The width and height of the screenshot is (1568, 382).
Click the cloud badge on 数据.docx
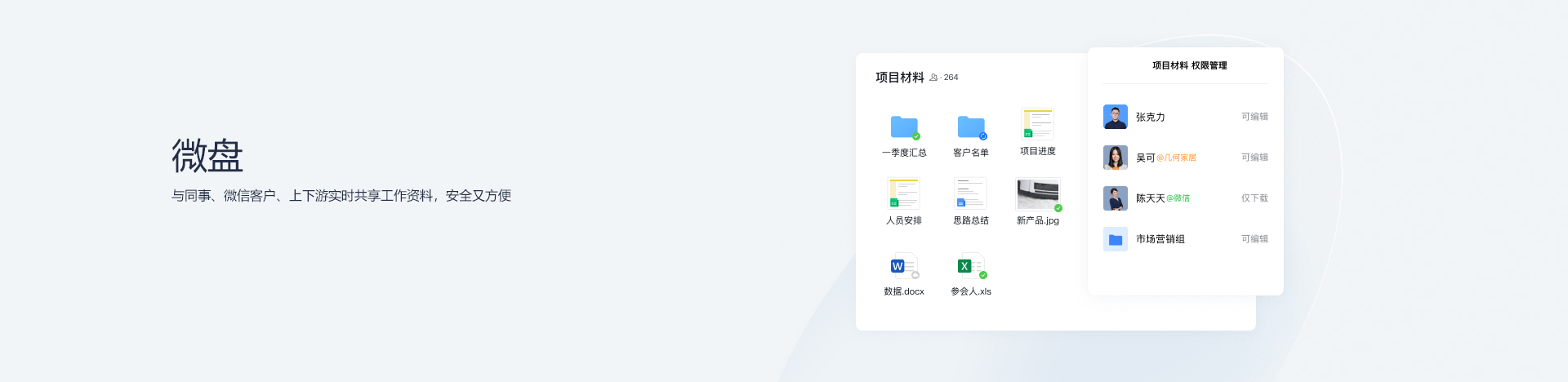[x=915, y=275]
